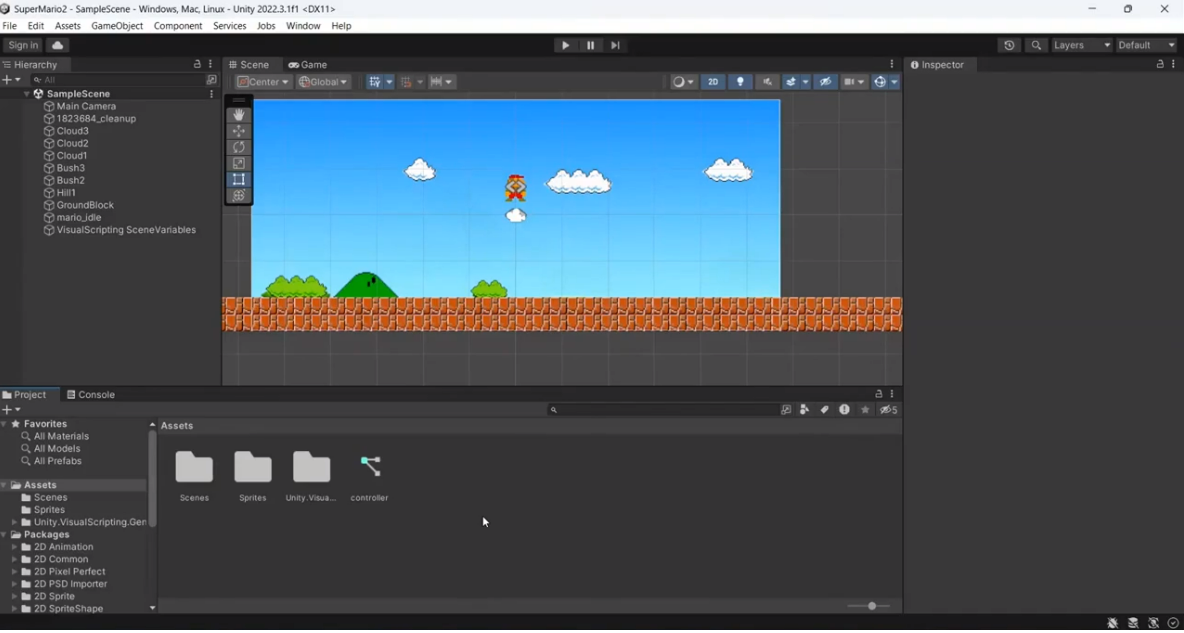Lock the Project panel
The height and width of the screenshot is (633, 1184).
click(x=879, y=394)
